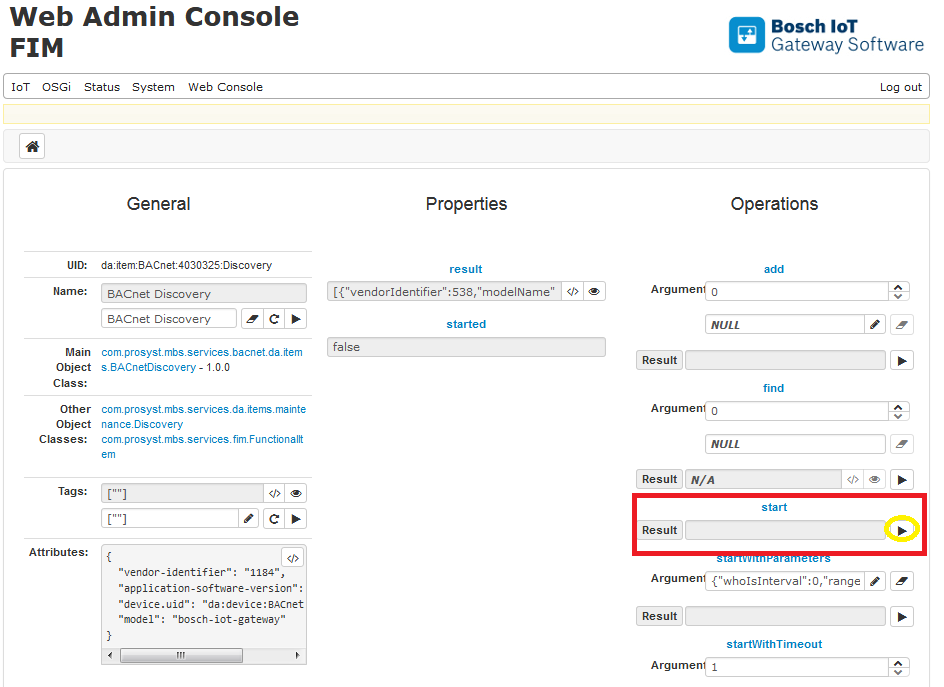Toggle the eye icon next to Tags
The image size is (944, 687).
tap(295, 494)
